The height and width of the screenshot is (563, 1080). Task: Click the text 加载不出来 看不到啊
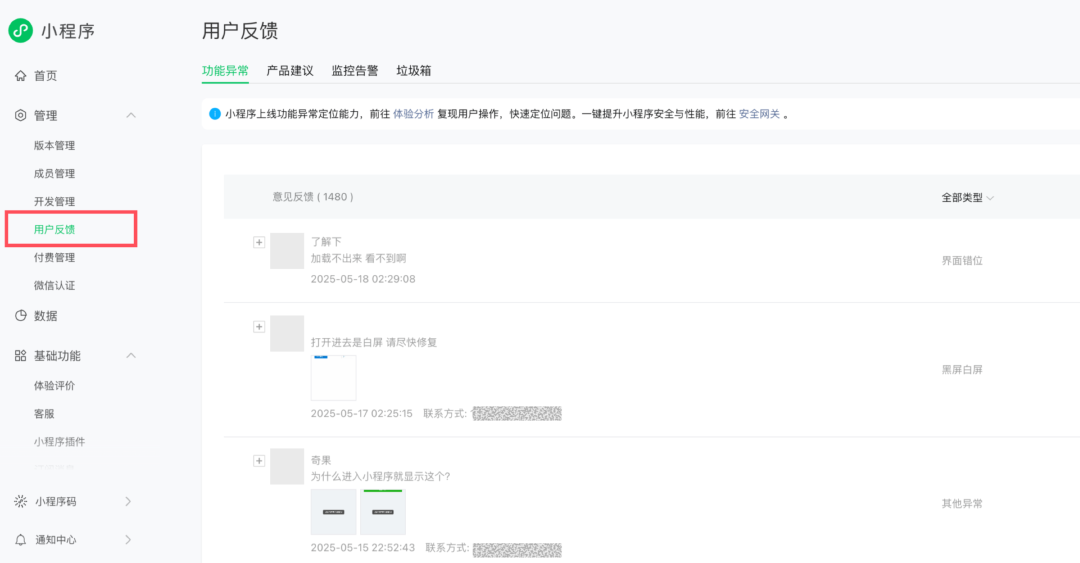pos(358,258)
